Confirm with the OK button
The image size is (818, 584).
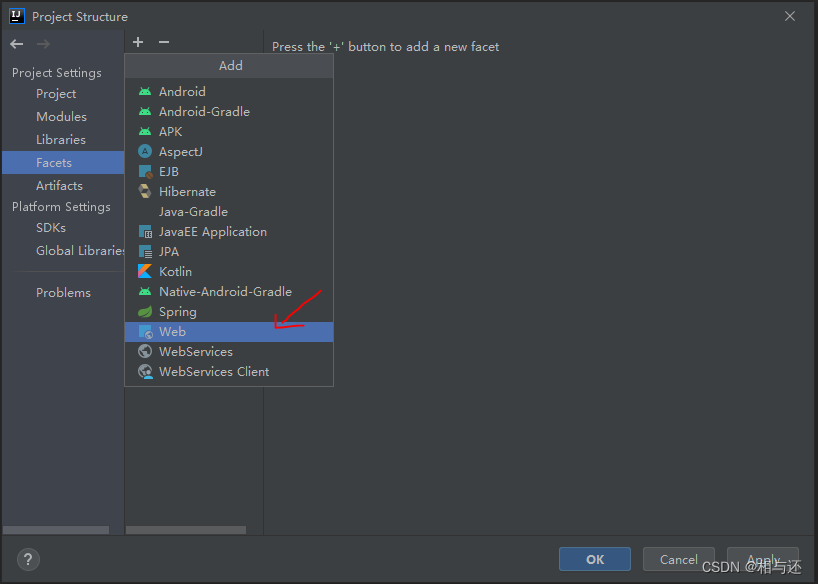[595, 559]
